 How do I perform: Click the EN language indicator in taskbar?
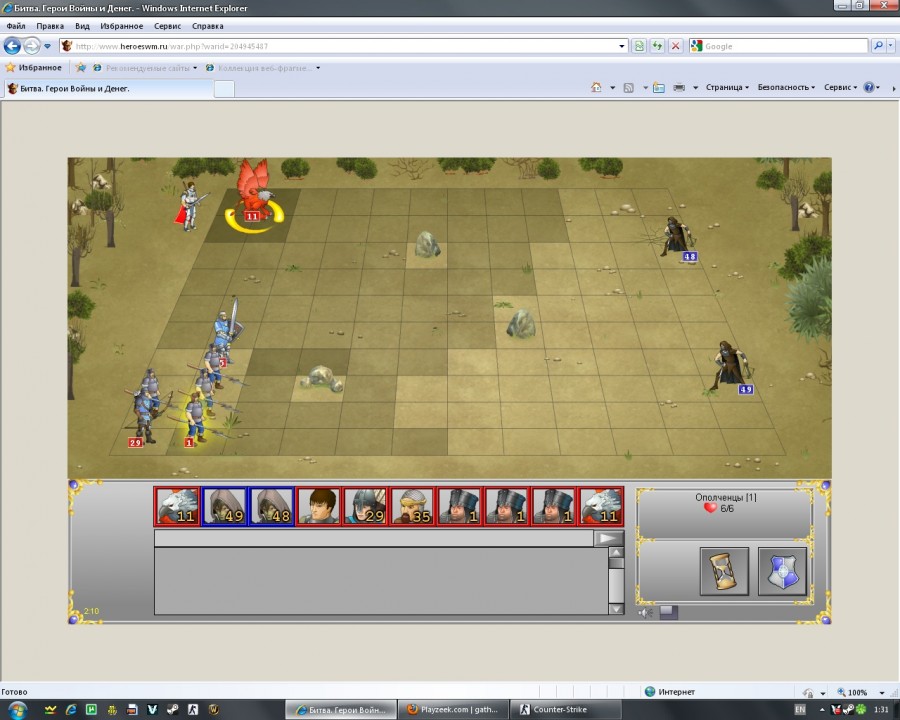(800, 710)
